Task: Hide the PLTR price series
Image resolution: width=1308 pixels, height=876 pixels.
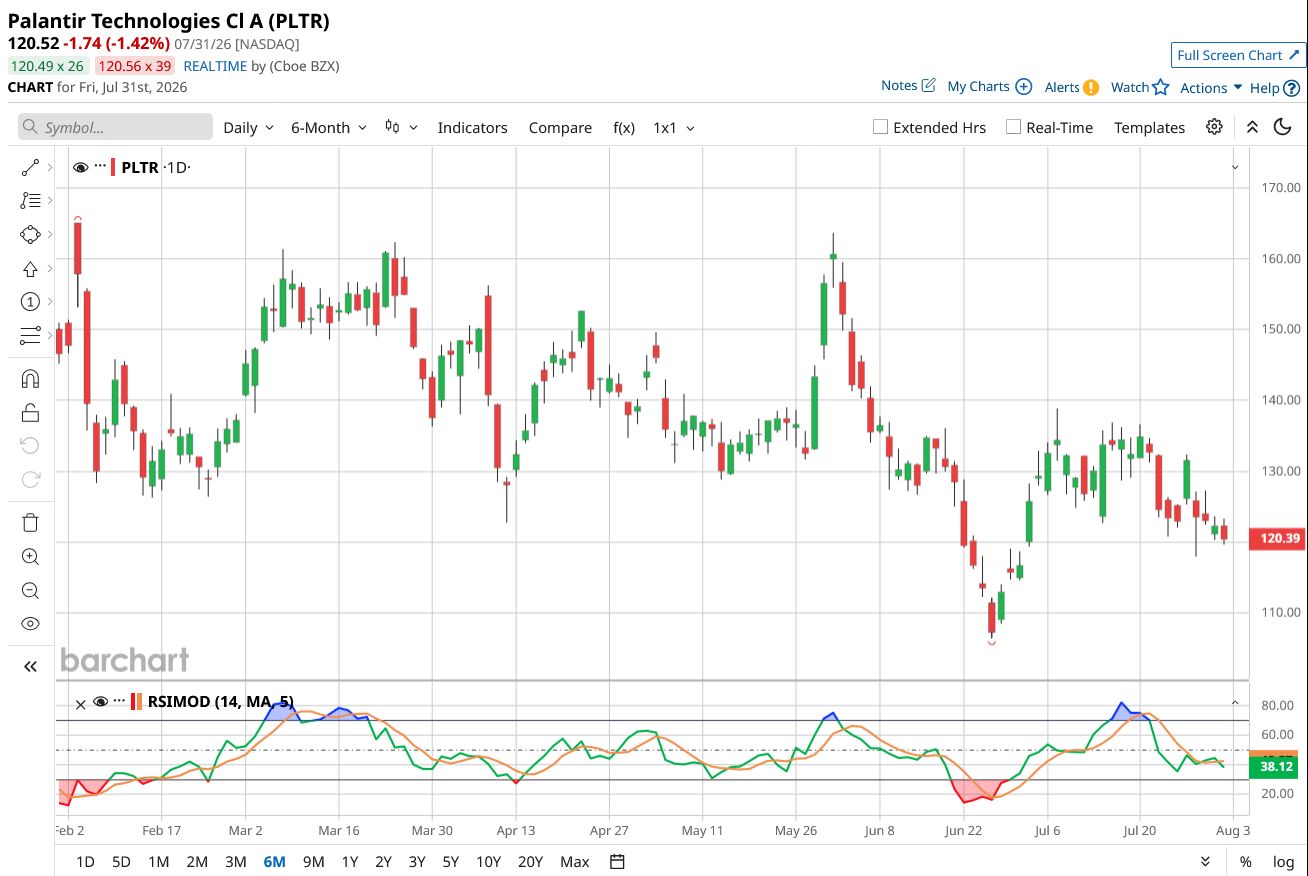Action: click(81, 167)
